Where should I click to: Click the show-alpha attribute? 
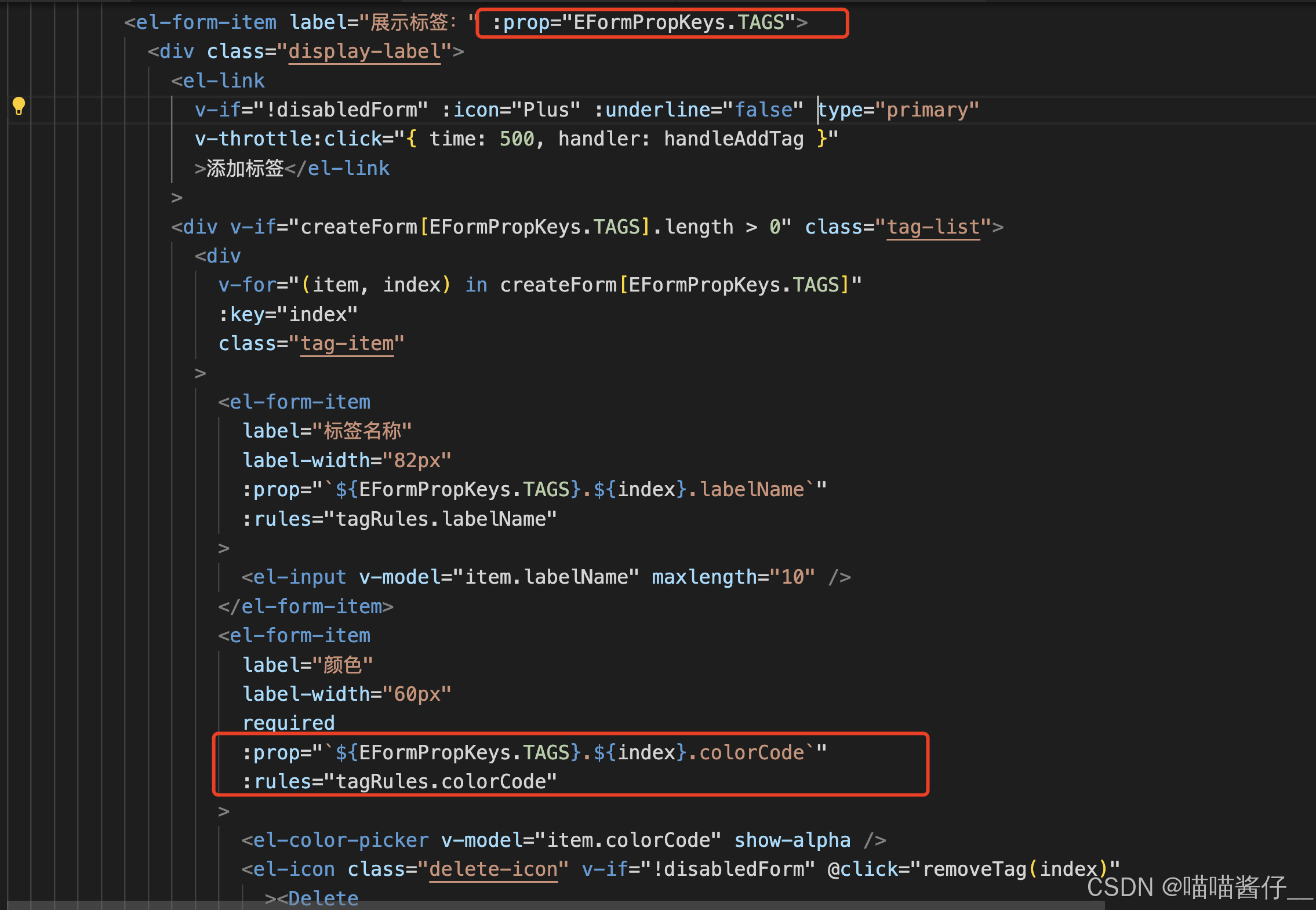tap(792, 839)
